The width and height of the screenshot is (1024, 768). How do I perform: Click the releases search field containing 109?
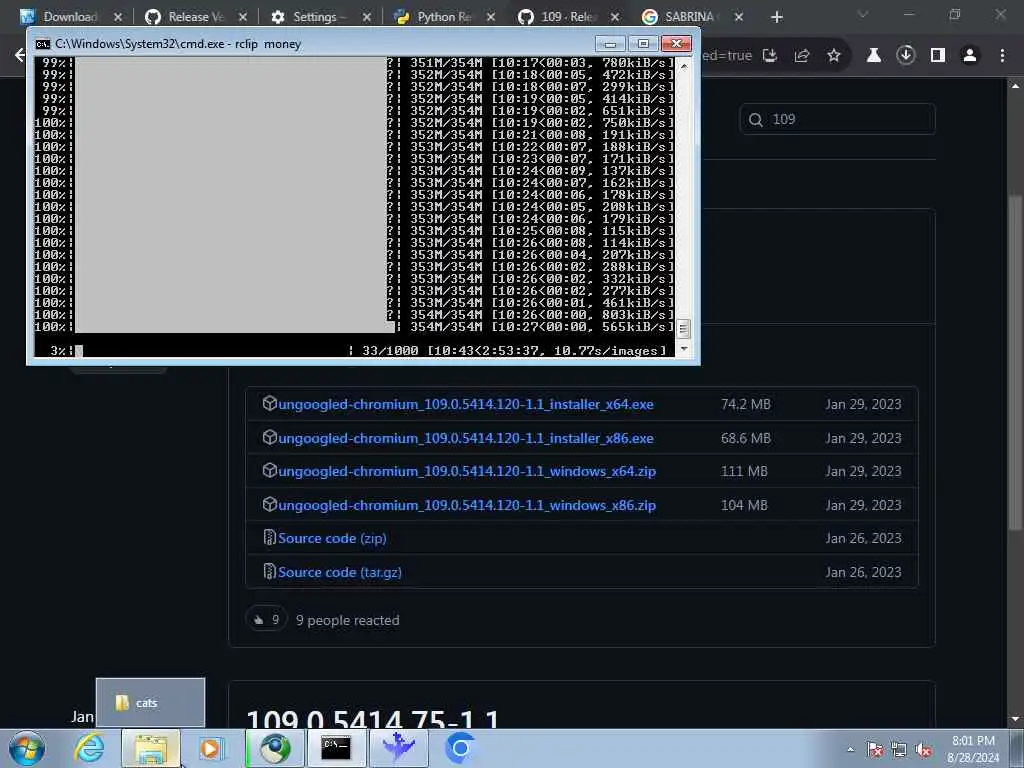tap(838, 120)
